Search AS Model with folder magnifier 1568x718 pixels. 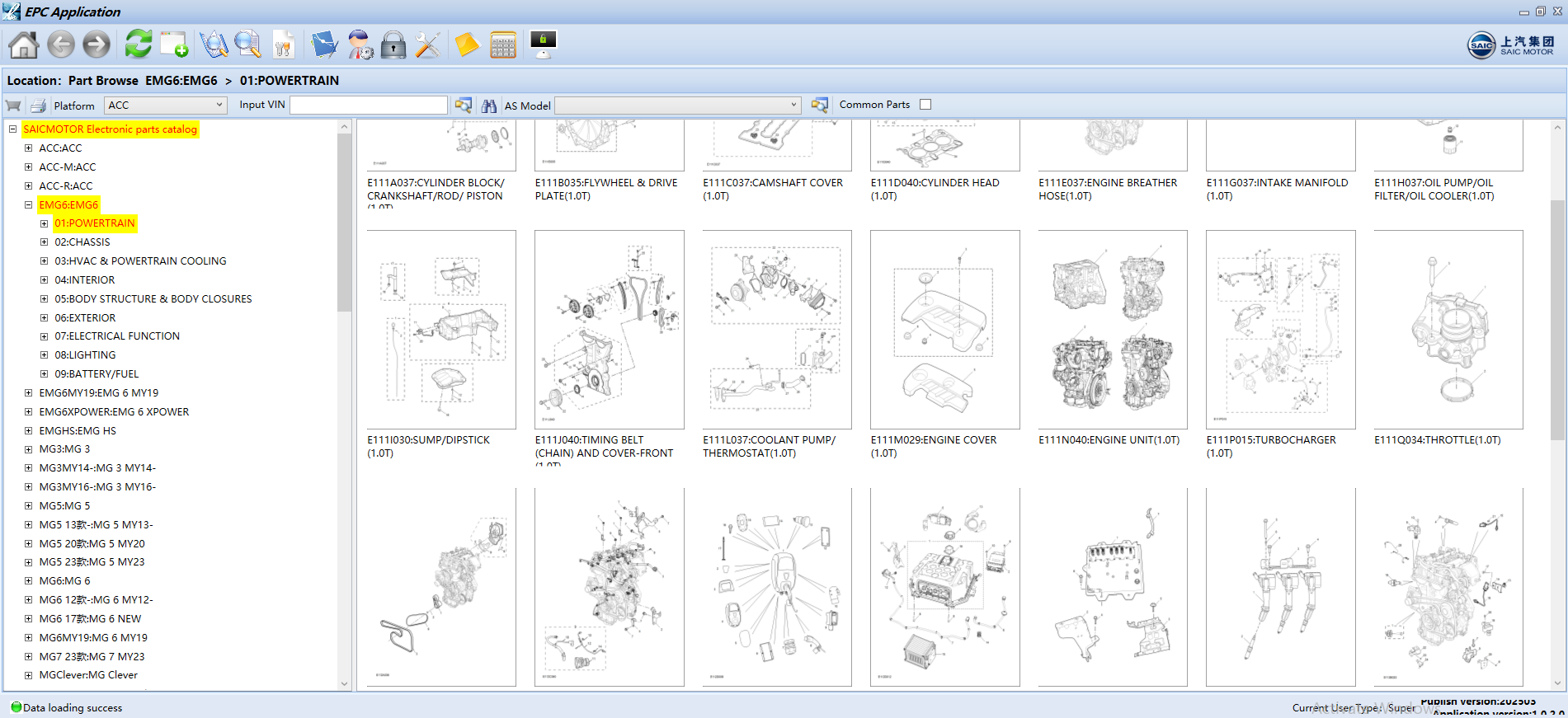pos(819,106)
